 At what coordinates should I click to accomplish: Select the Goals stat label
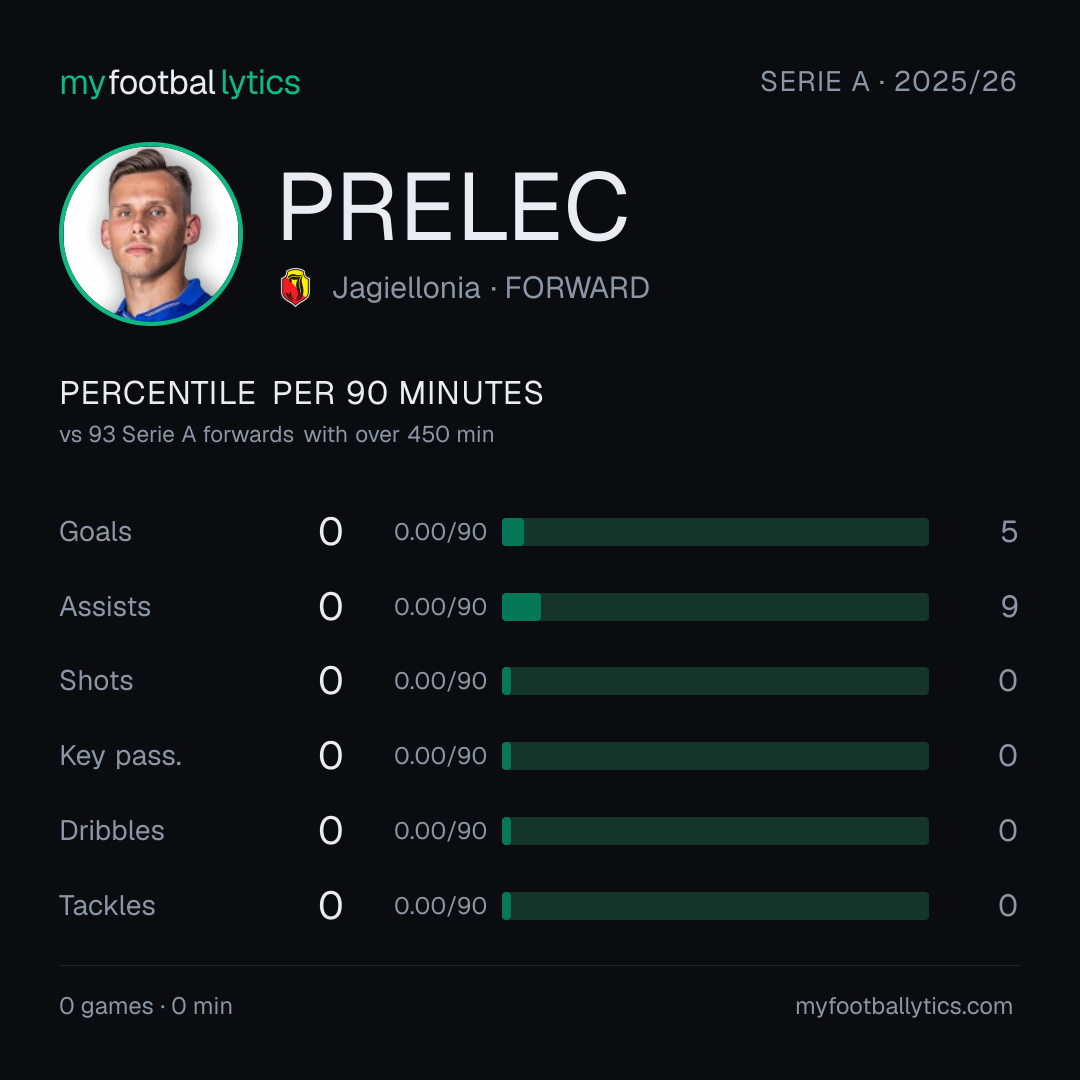pyautogui.click(x=95, y=532)
